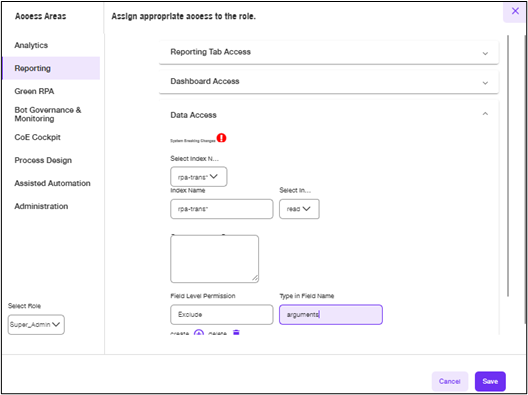Click the Cancel button

tap(450, 381)
